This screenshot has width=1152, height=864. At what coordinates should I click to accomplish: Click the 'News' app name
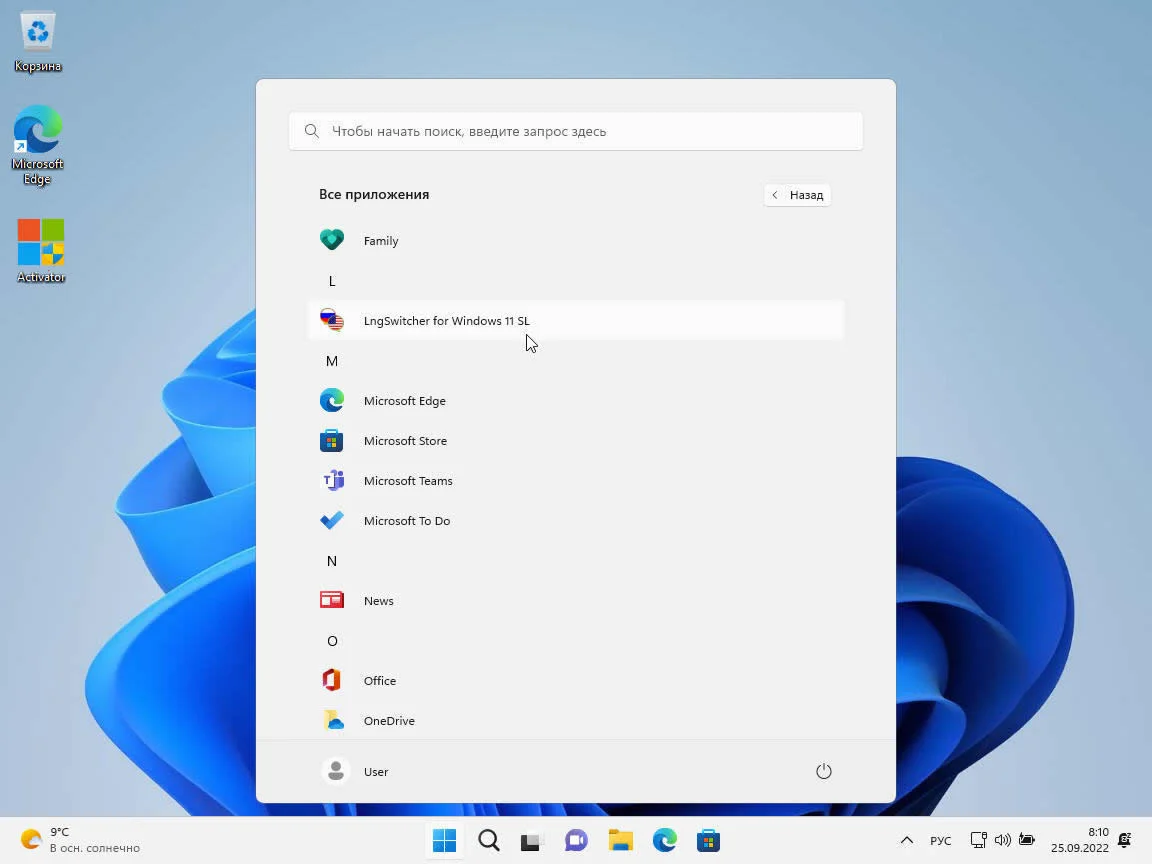pyautogui.click(x=378, y=600)
